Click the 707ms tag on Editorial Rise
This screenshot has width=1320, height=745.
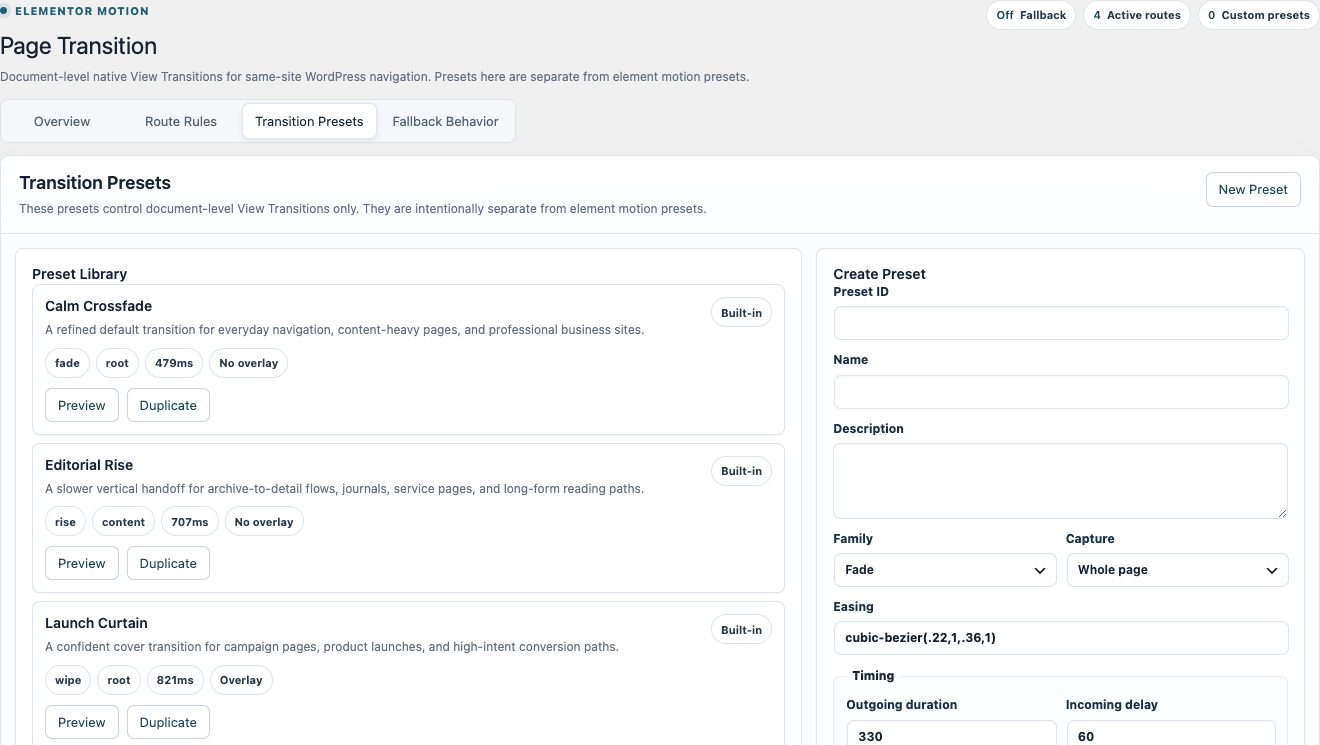pos(190,522)
